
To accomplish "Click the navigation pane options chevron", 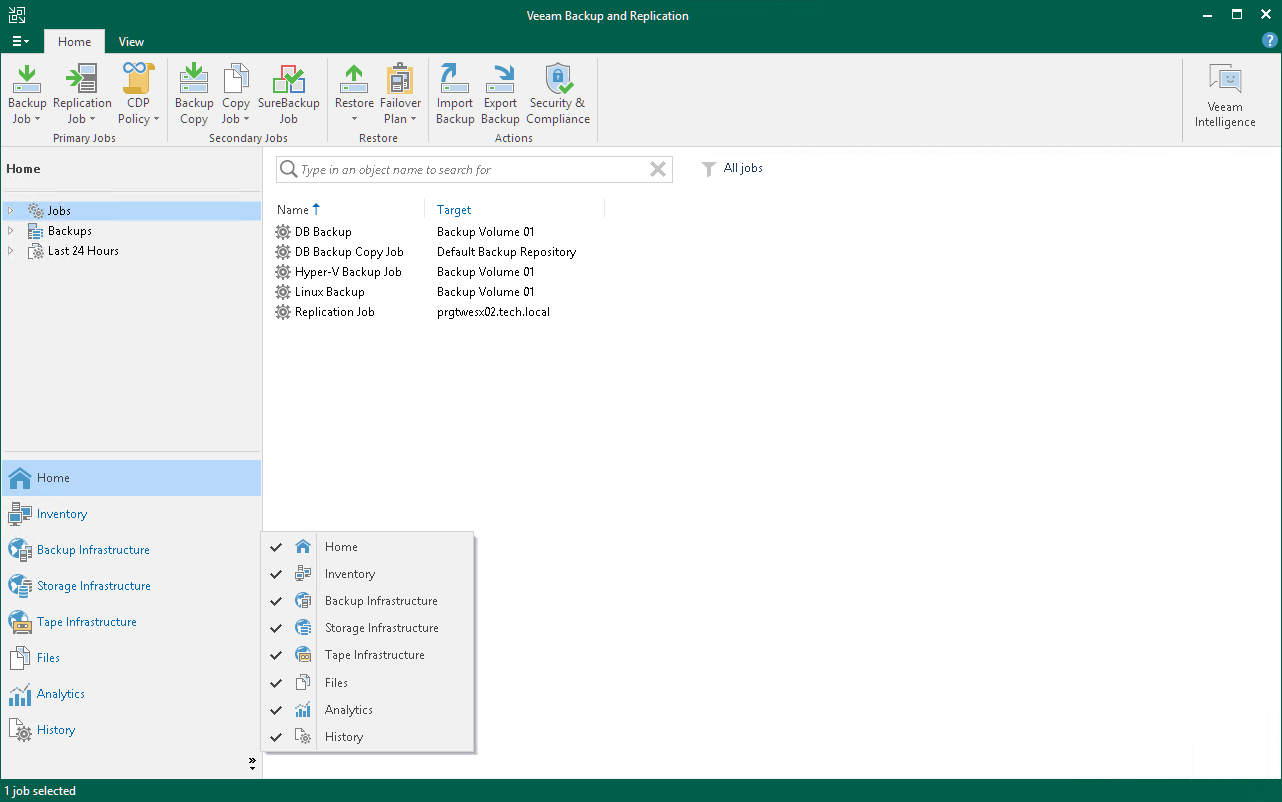I will (x=252, y=764).
